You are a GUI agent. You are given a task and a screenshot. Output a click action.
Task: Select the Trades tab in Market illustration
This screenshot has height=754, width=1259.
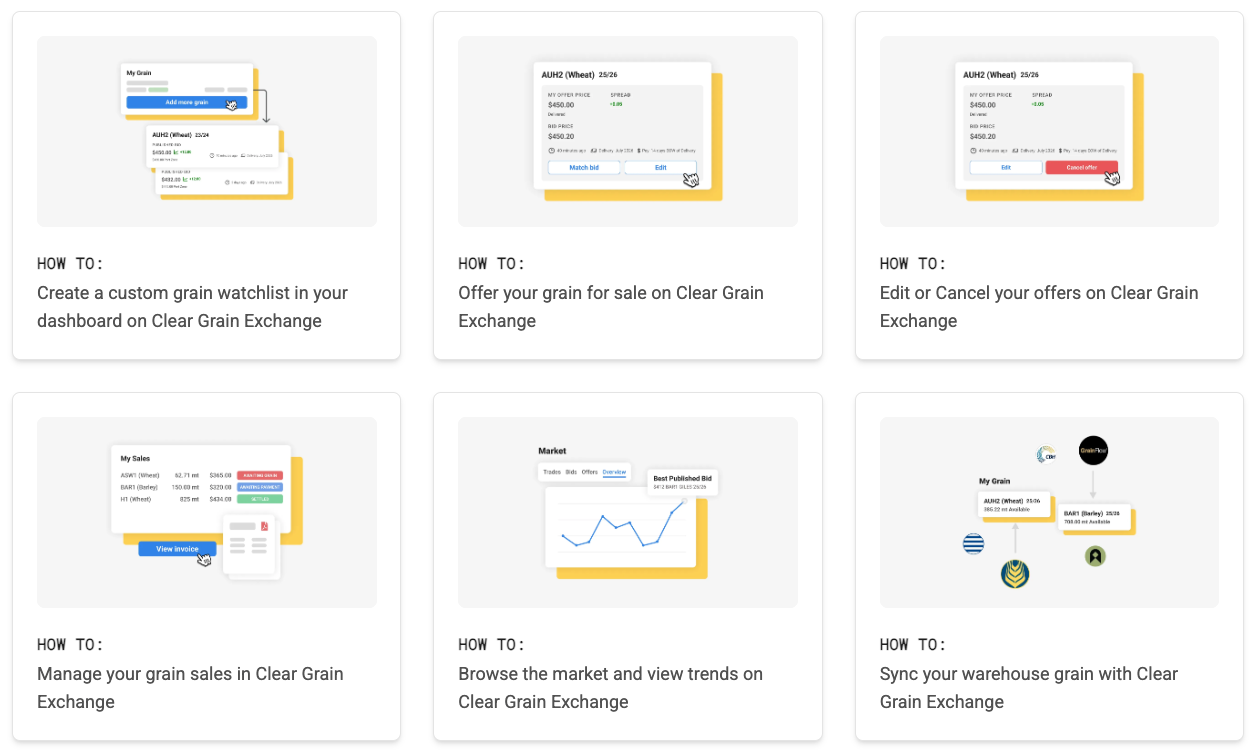(552, 471)
